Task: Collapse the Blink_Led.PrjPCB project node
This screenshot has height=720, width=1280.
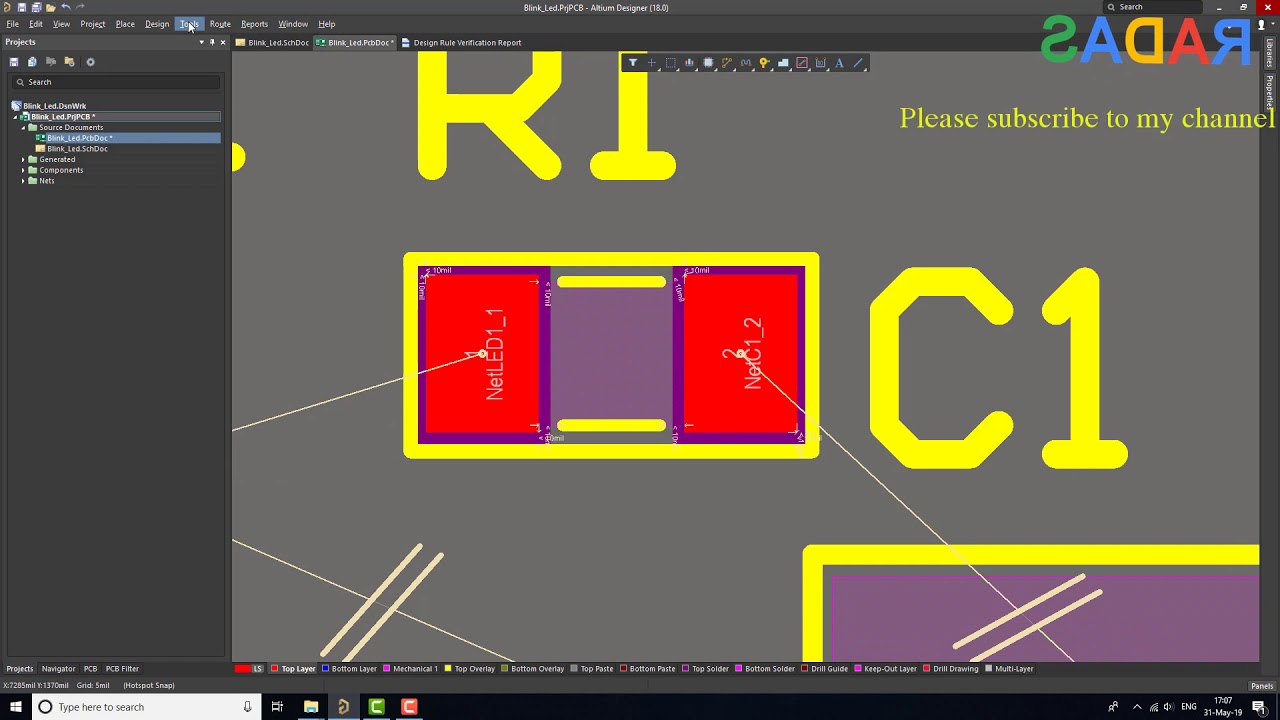Action: point(16,117)
